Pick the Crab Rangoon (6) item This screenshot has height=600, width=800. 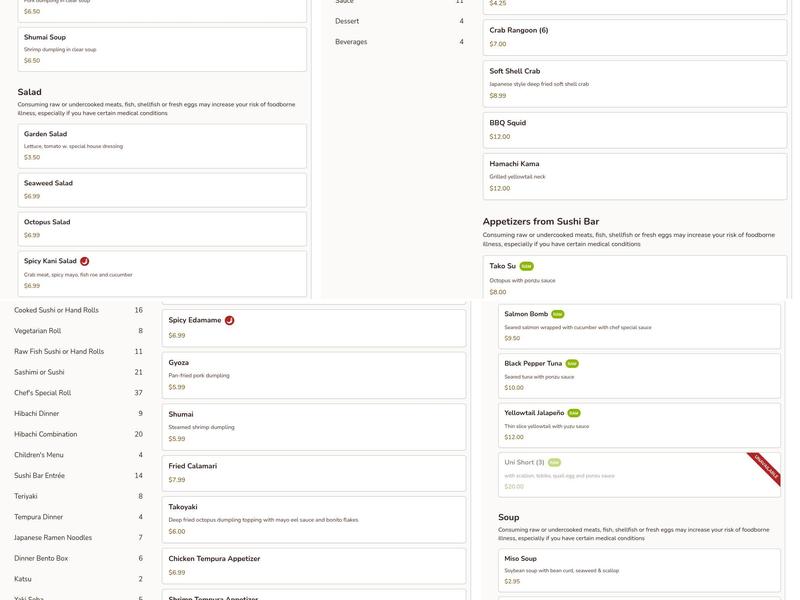point(634,37)
